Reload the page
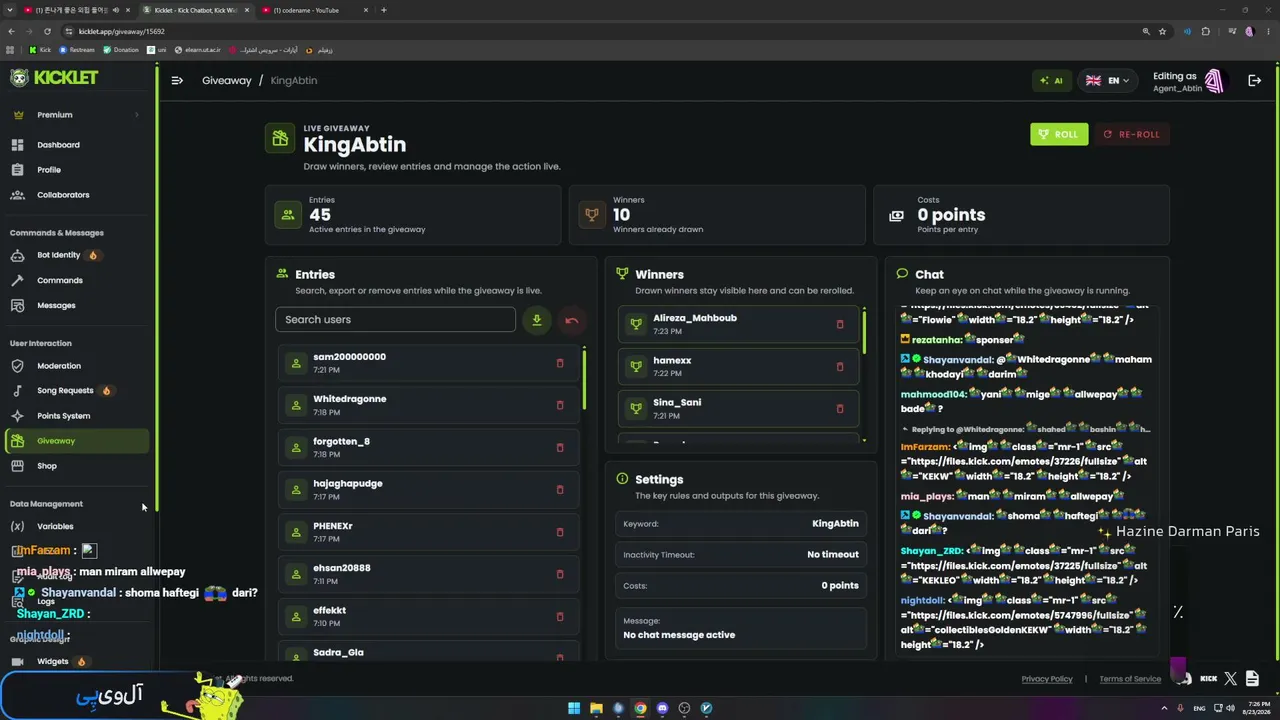Screen dimensions: 1280x720 [47, 31]
